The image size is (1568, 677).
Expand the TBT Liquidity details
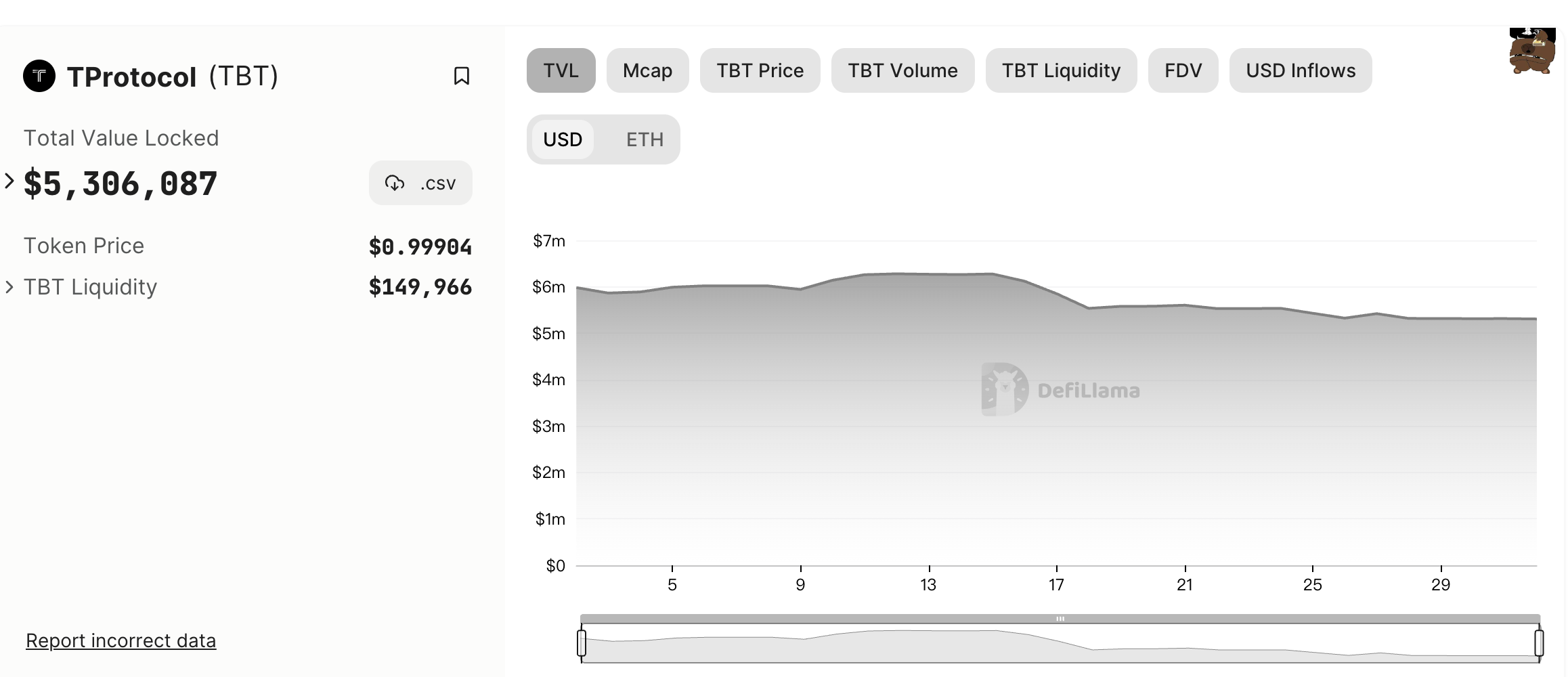coord(9,287)
